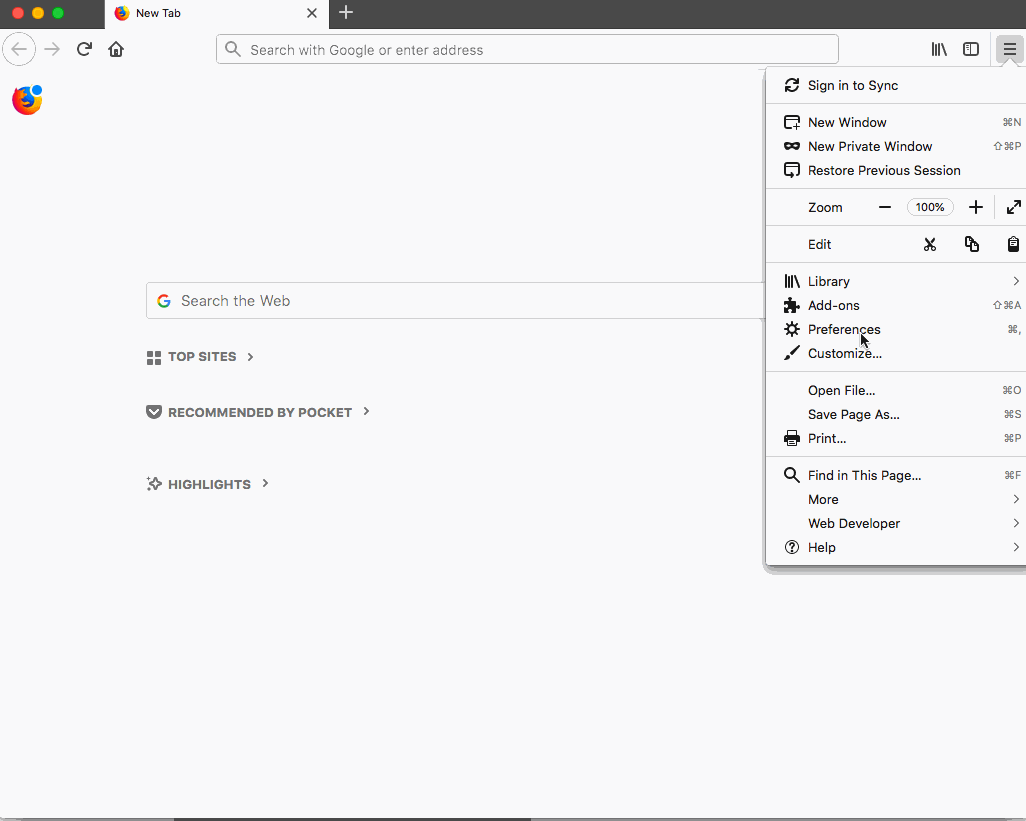Open the Library bookshelf toolbar icon
This screenshot has width=1026, height=821.
(939, 49)
